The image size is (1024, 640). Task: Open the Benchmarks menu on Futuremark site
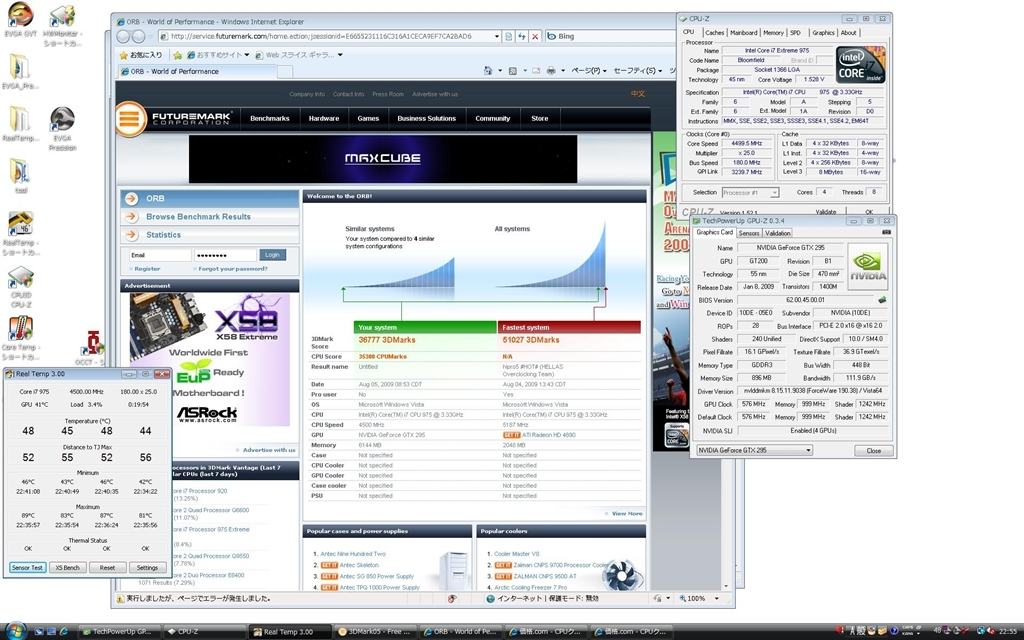coord(270,119)
